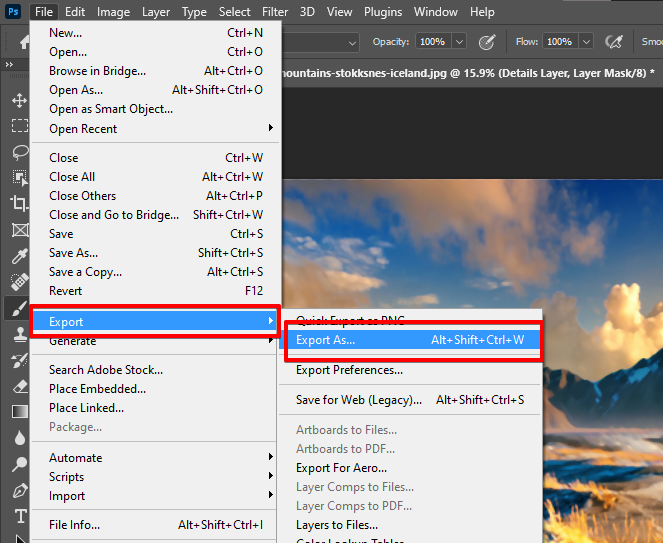
Task: Choose Browse in Bridge...
Action: click(156, 71)
